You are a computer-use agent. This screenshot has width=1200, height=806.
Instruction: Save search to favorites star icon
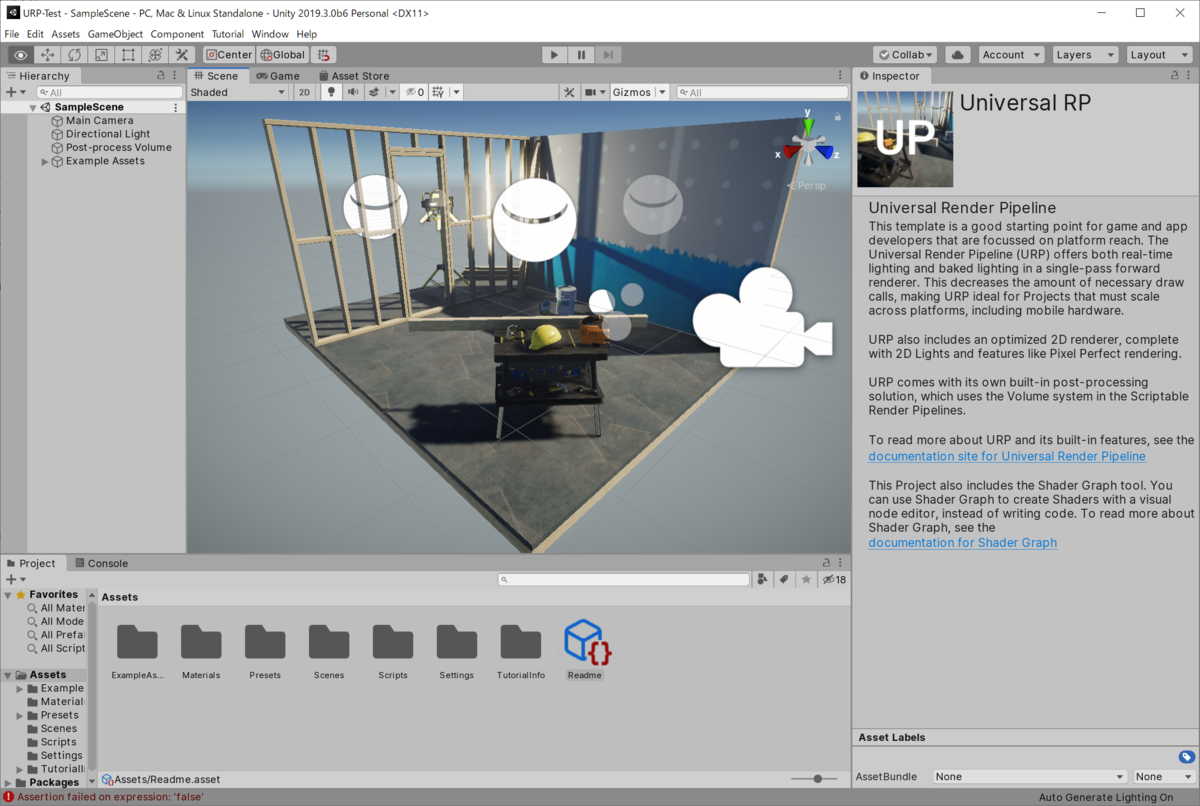[x=806, y=579]
